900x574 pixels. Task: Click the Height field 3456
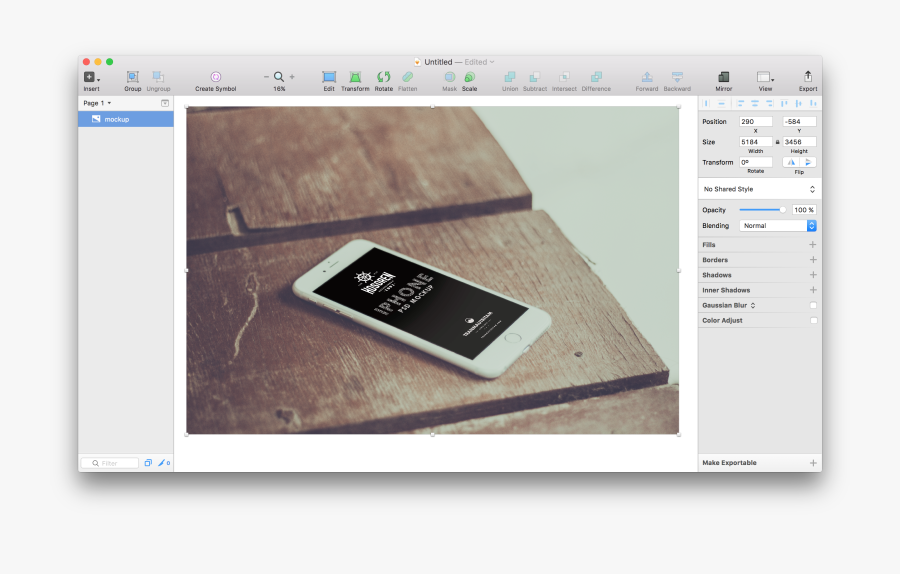799,142
